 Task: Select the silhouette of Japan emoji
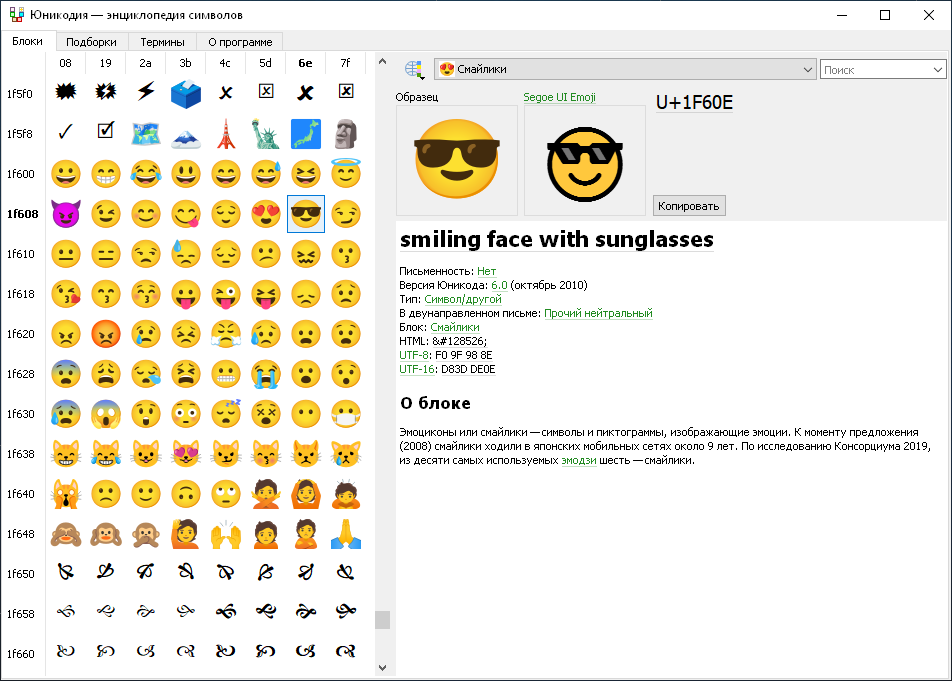tap(305, 134)
